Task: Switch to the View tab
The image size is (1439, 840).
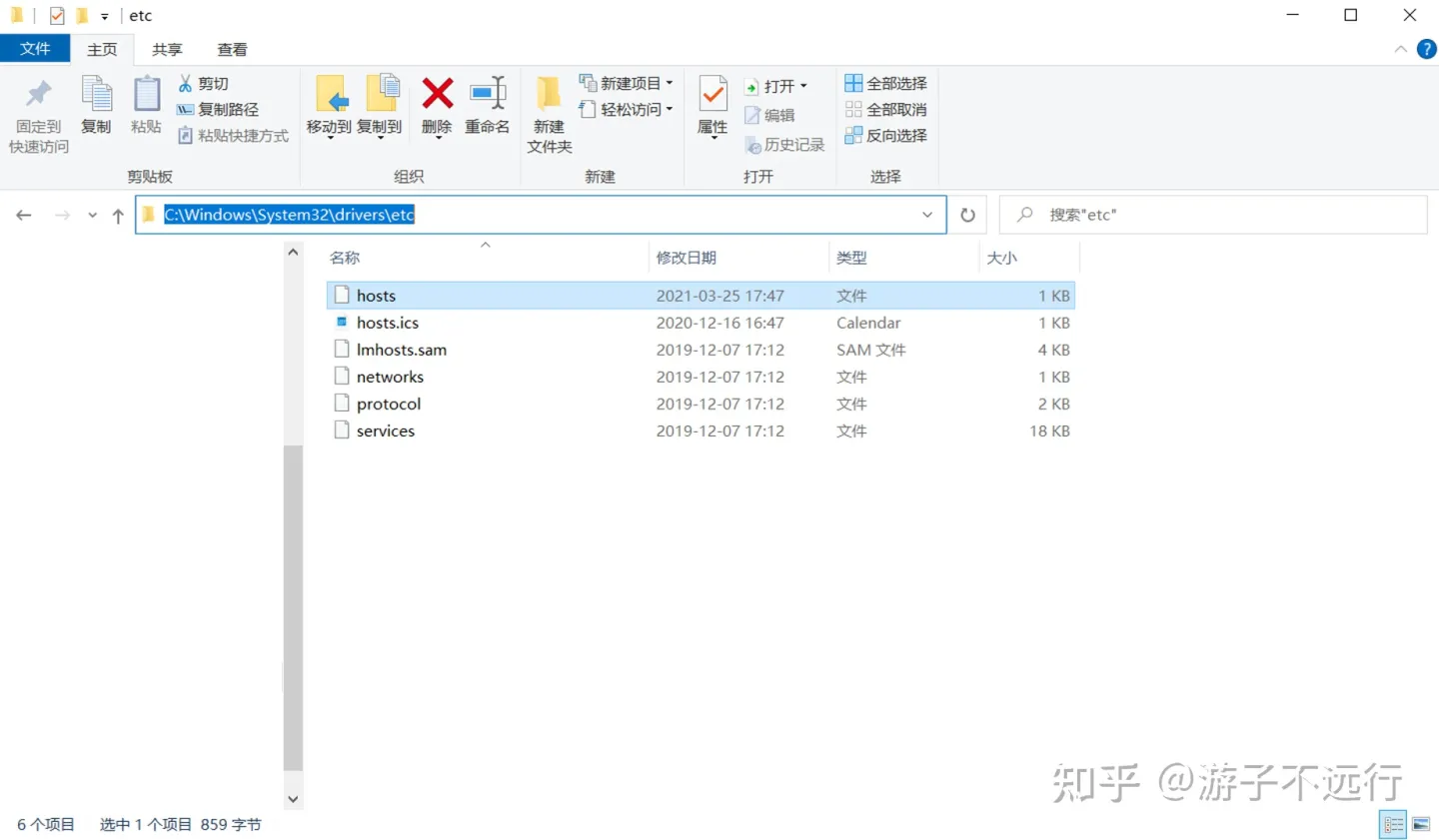Action: coord(232,49)
